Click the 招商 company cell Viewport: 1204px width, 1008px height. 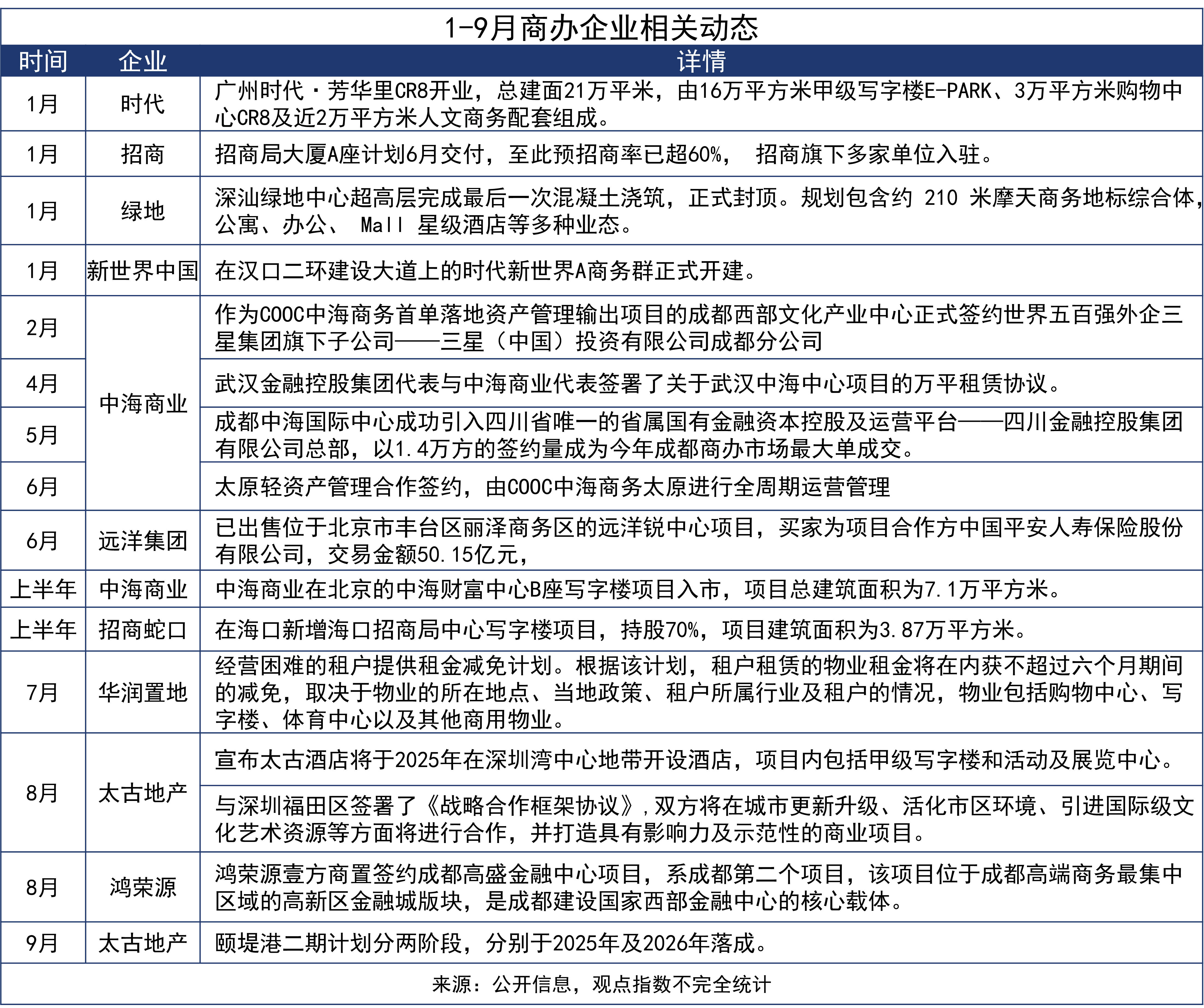(x=143, y=154)
